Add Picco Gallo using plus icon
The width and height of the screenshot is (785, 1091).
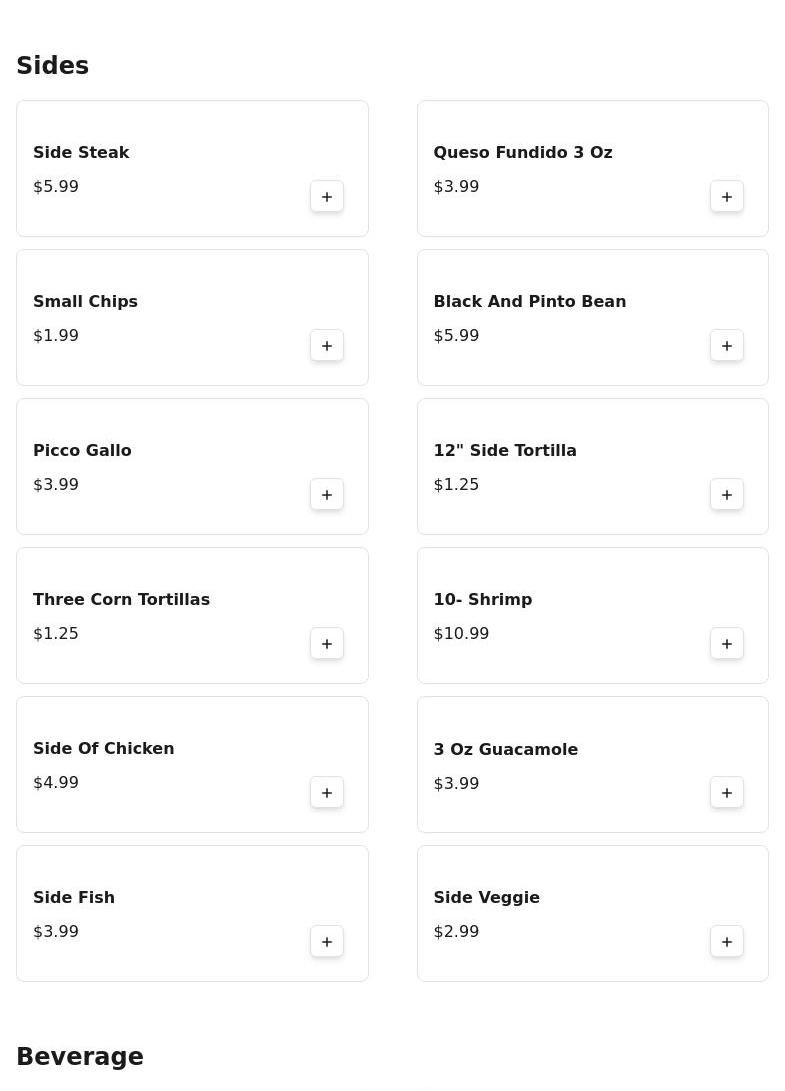[x=327, y=494]
